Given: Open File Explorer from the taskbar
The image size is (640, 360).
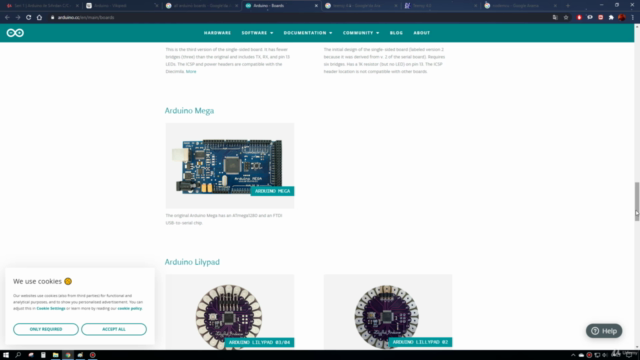Looking at the screenshot, I should click(56, 355).
